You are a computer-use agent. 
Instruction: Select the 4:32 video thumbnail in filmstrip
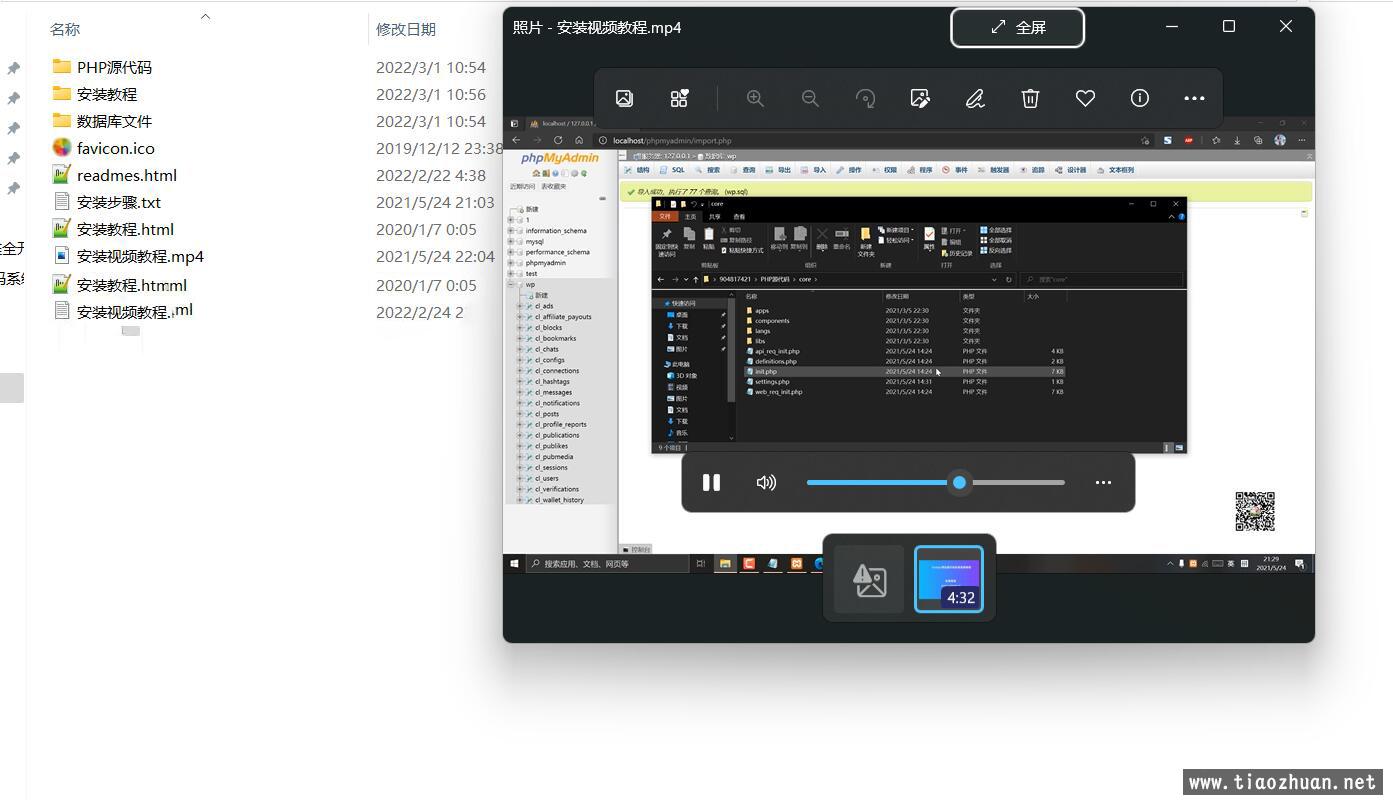949,579
